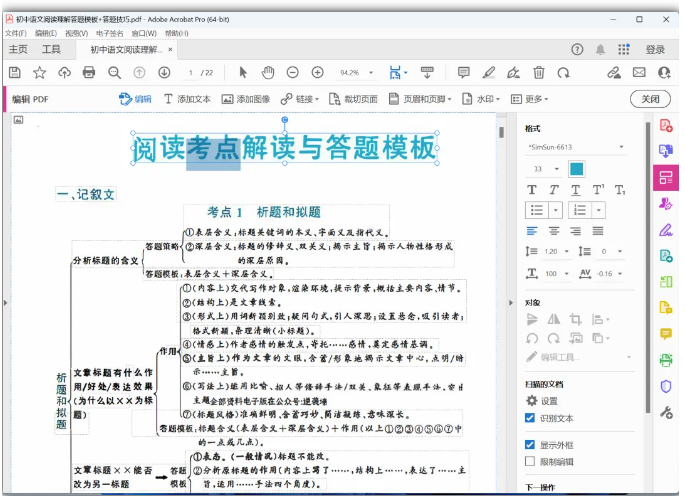Apply italic text style
Screen dimensions: 685x496
[x=554, y=190]
